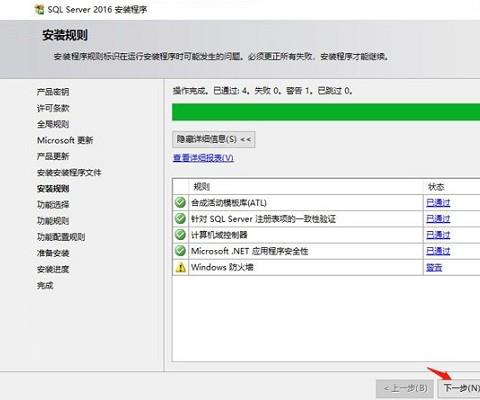Click the green progress bar
The height and width of the screenshot is (400, 480).
[326, 112]
